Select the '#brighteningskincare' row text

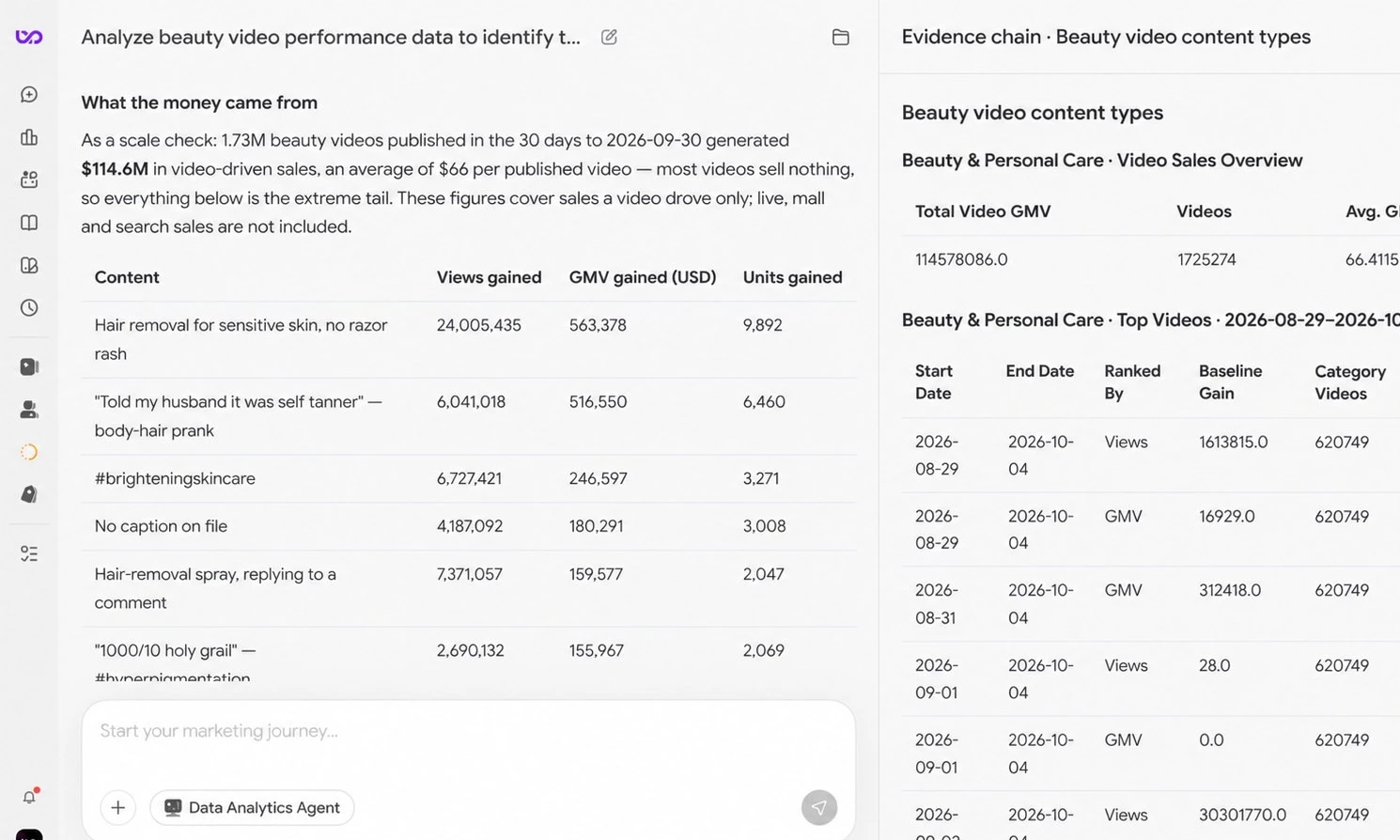(x=175, y=478)
